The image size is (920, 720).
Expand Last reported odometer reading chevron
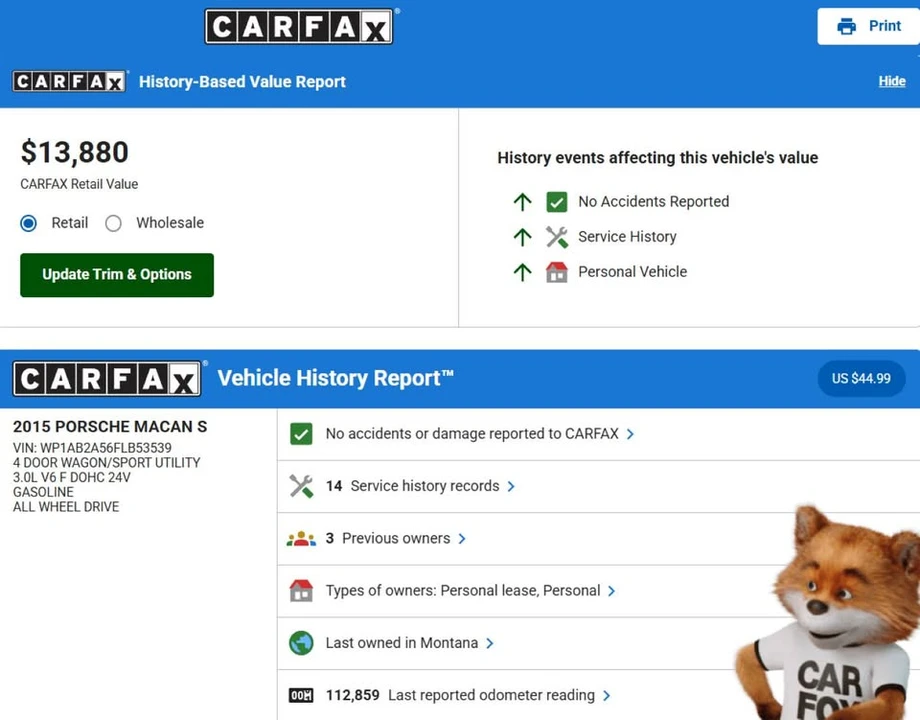pos(606,695)
